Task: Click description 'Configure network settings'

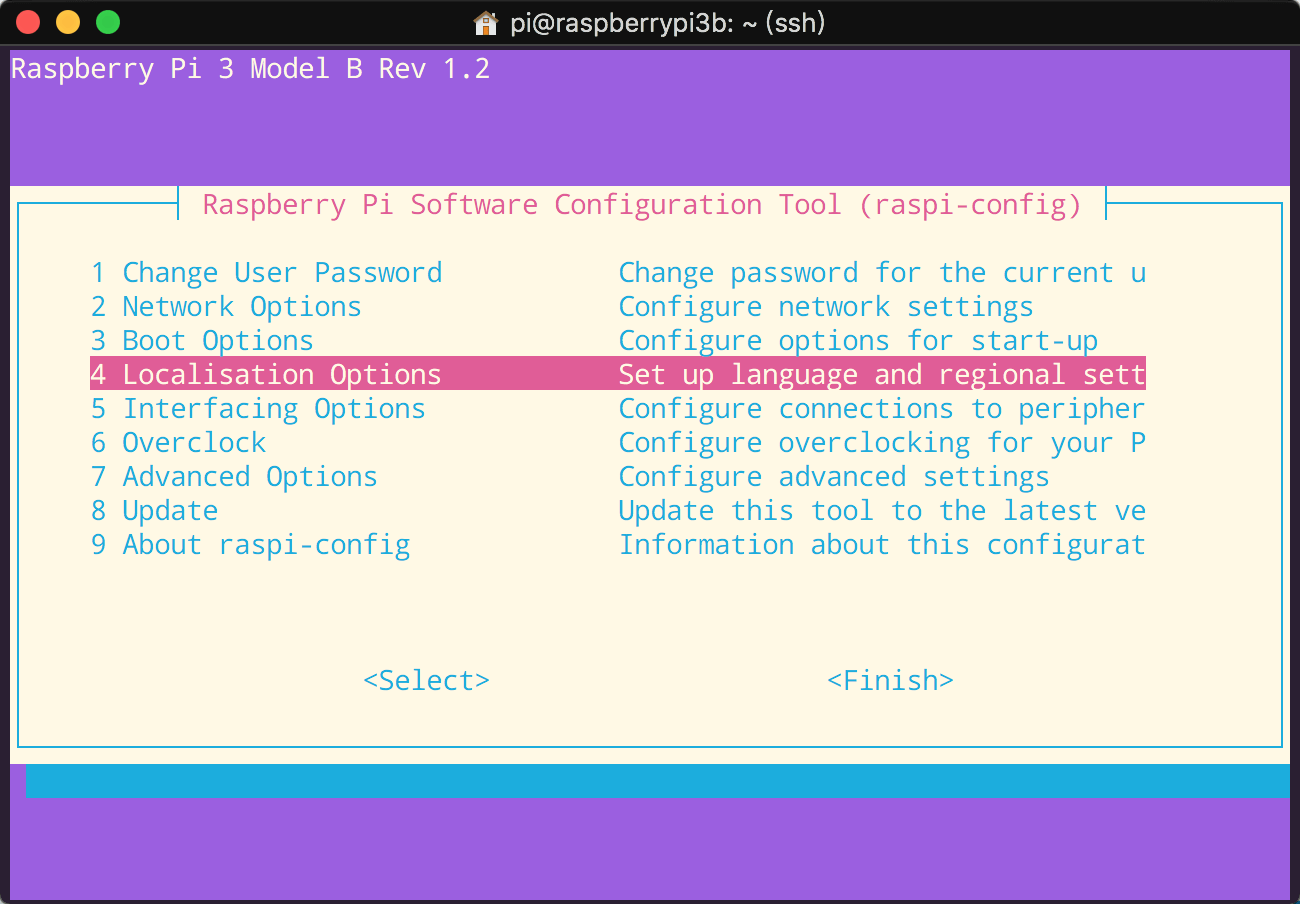Action: pyautogui.click(x=826, y=307)
